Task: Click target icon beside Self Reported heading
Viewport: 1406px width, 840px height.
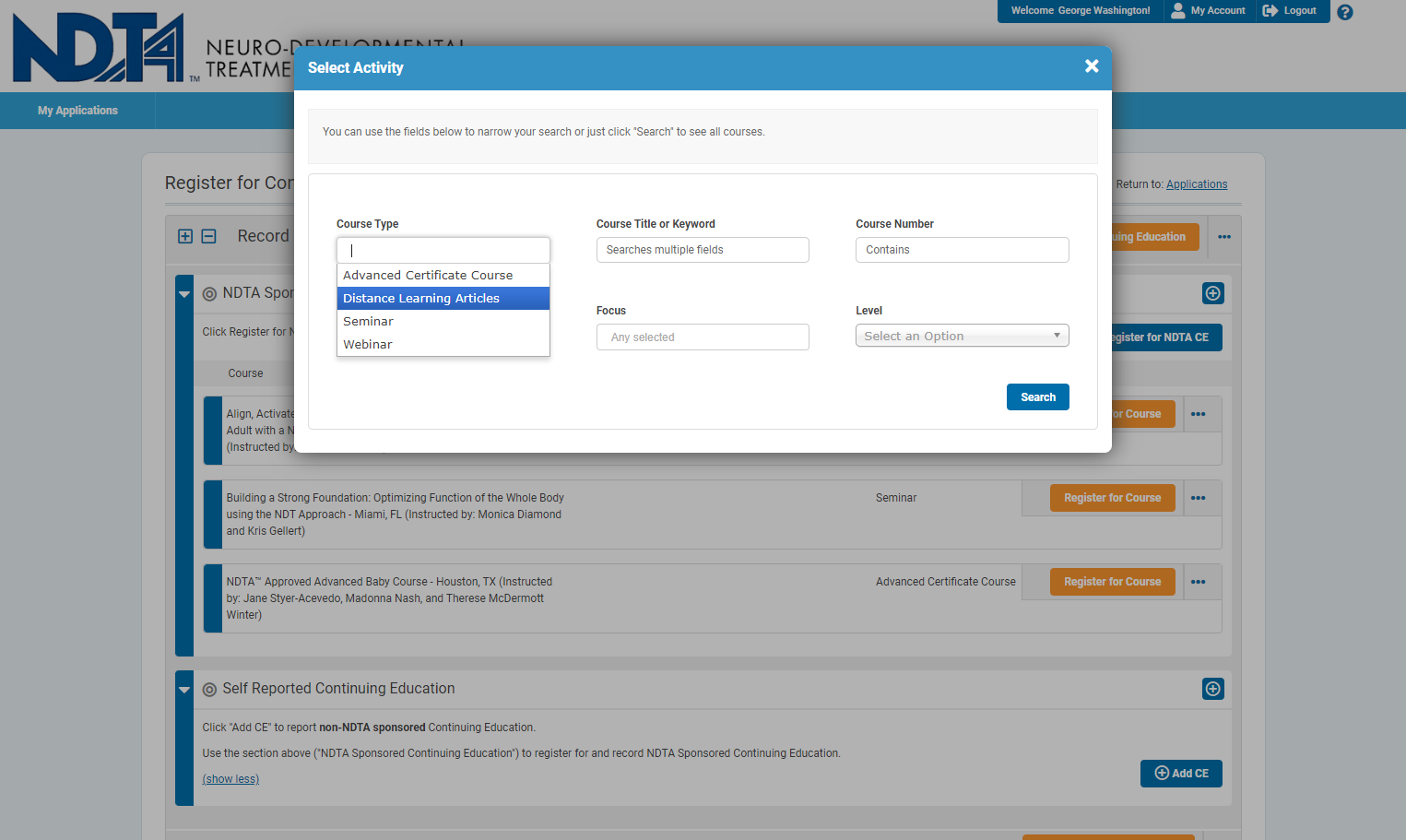Action: click(x=209, y=690)
